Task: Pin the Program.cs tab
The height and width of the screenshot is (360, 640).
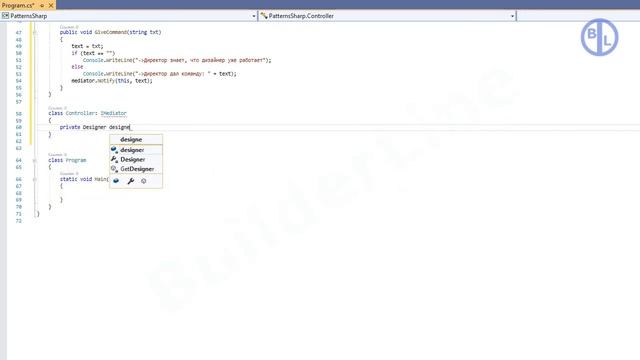Action: click(x=42, y=5)
